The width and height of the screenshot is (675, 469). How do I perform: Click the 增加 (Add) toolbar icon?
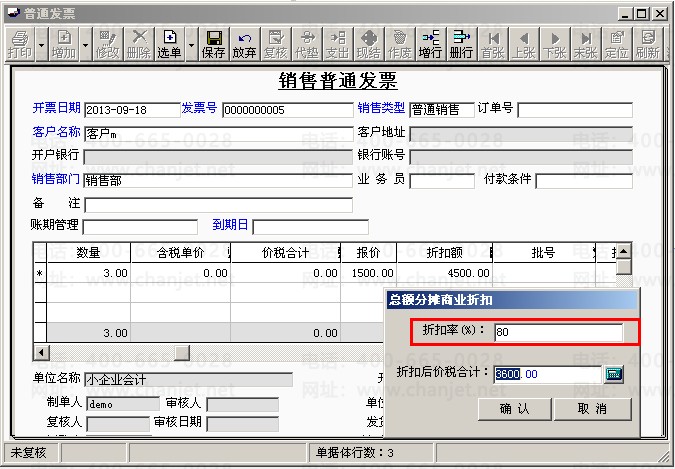coord(63,44)
